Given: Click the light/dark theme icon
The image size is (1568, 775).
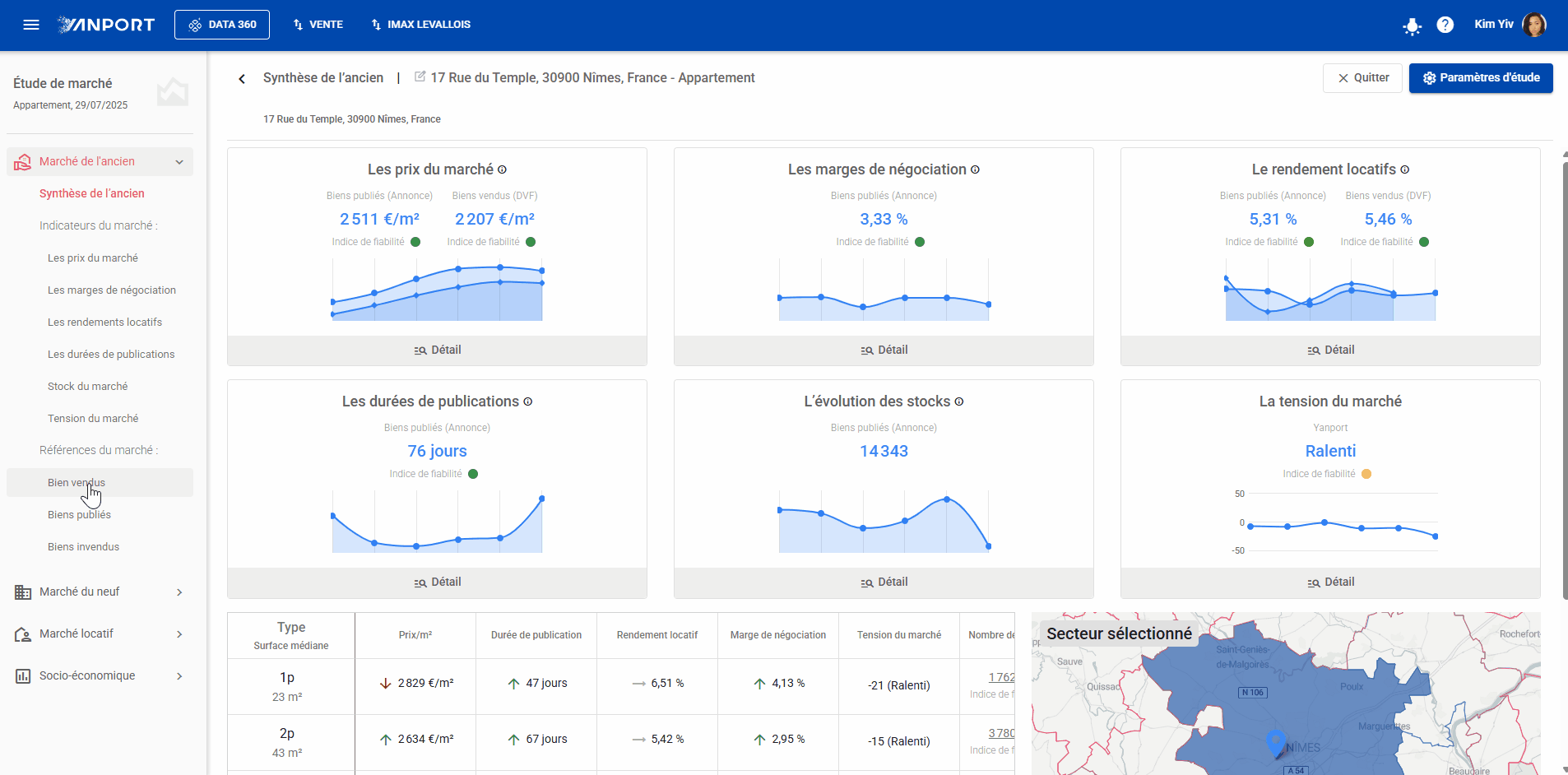Looking at the screenshot, I should click(1412, 26).
